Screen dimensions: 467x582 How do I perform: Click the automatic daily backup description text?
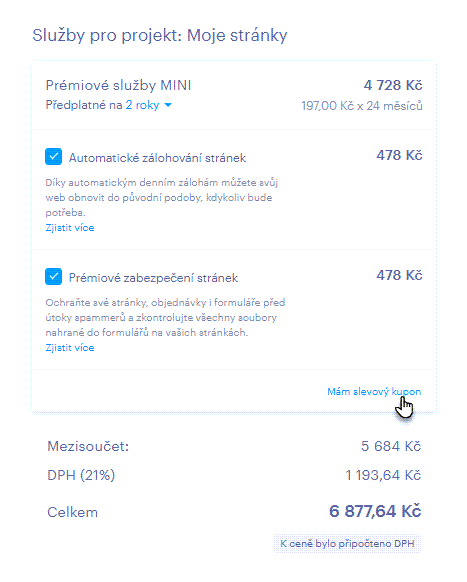point(162,197)
